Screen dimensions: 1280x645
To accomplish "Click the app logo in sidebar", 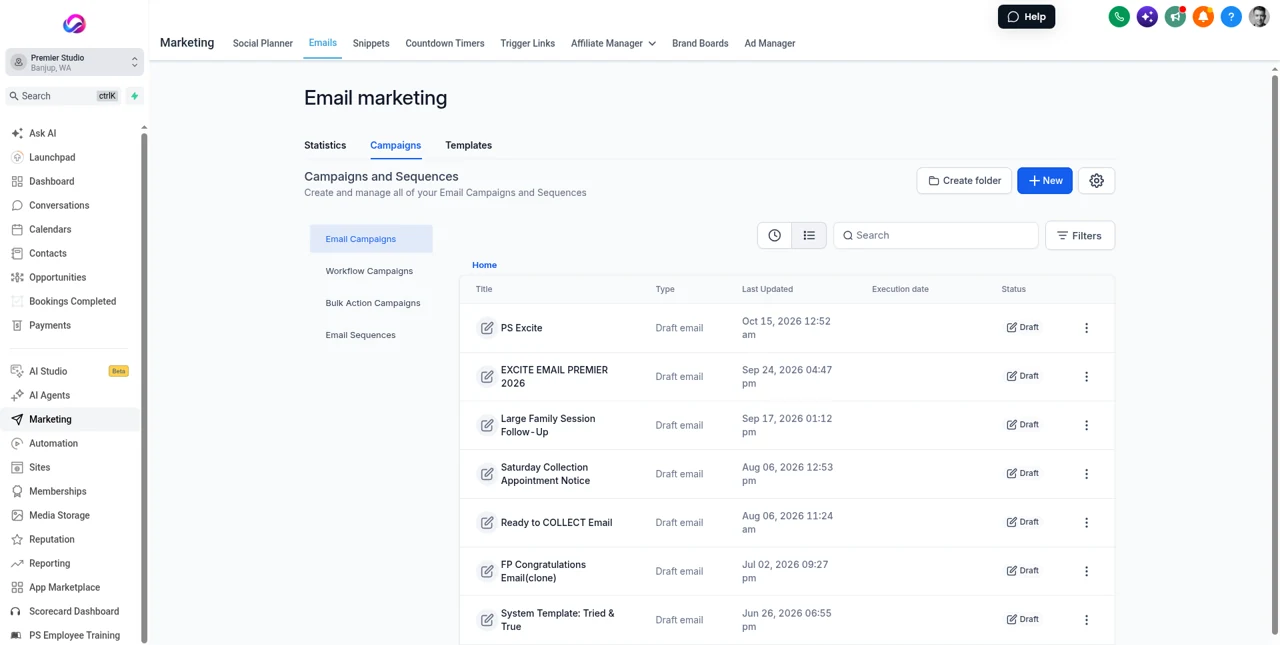I will (74, 24).
